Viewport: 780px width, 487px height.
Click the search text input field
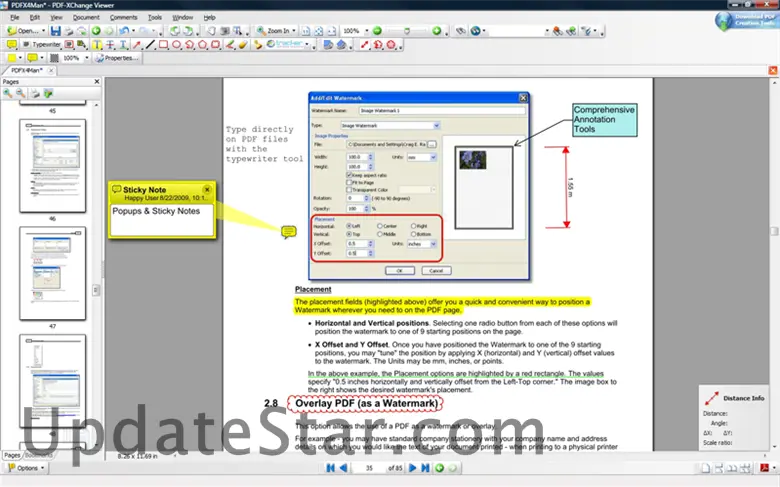pos(515,31)
